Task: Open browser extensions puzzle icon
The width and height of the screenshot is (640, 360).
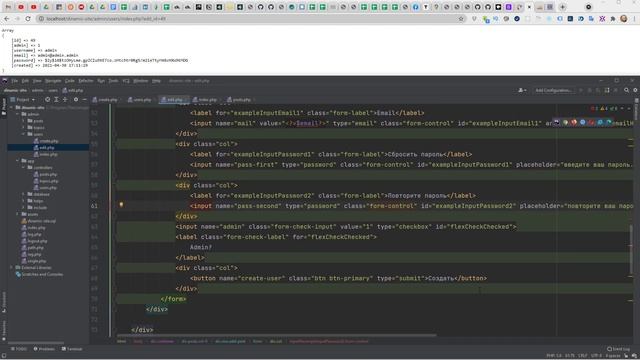Action: click(613, 19)
